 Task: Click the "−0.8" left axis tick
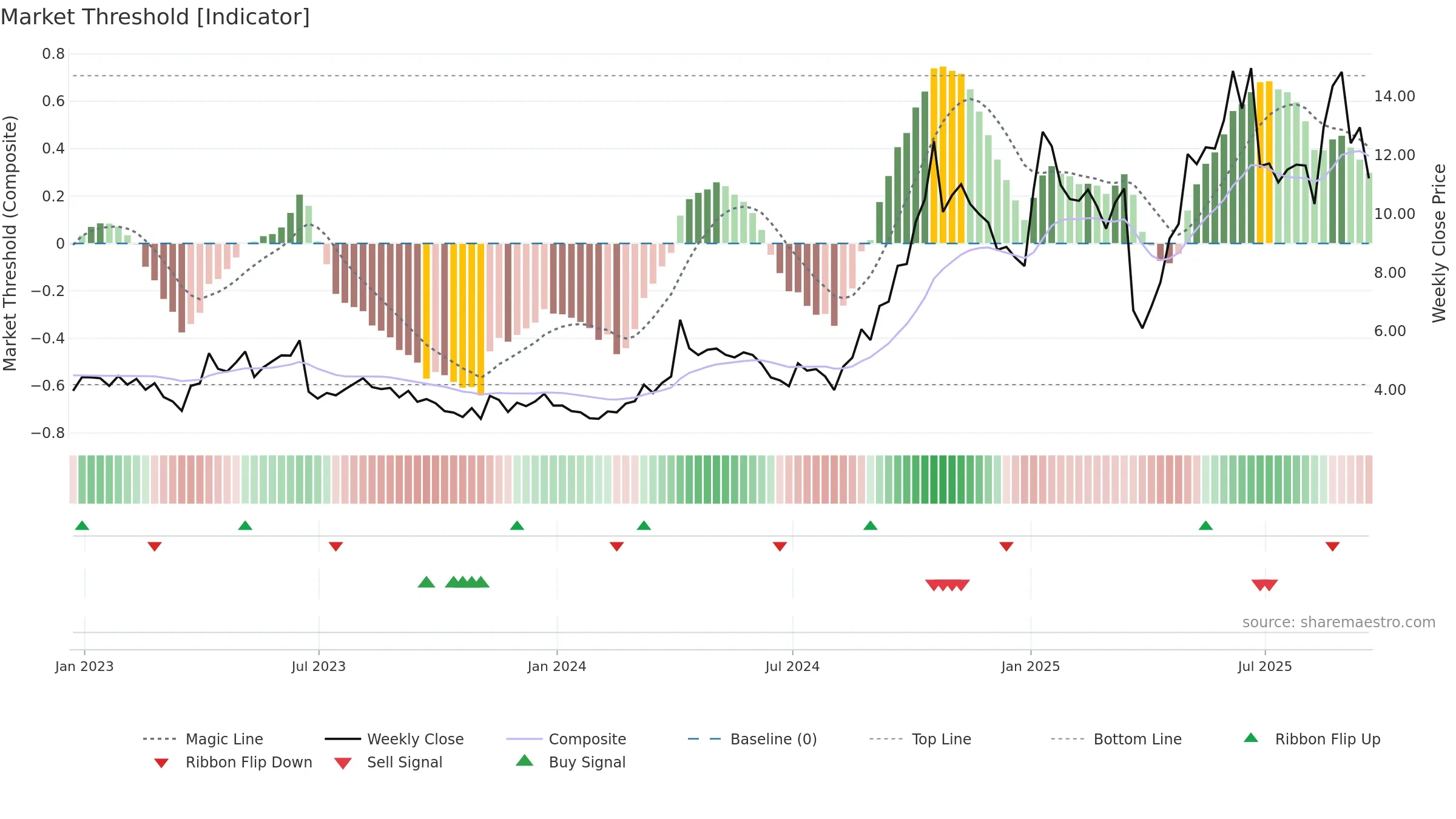pyautogui.click(x=48, y=433)
